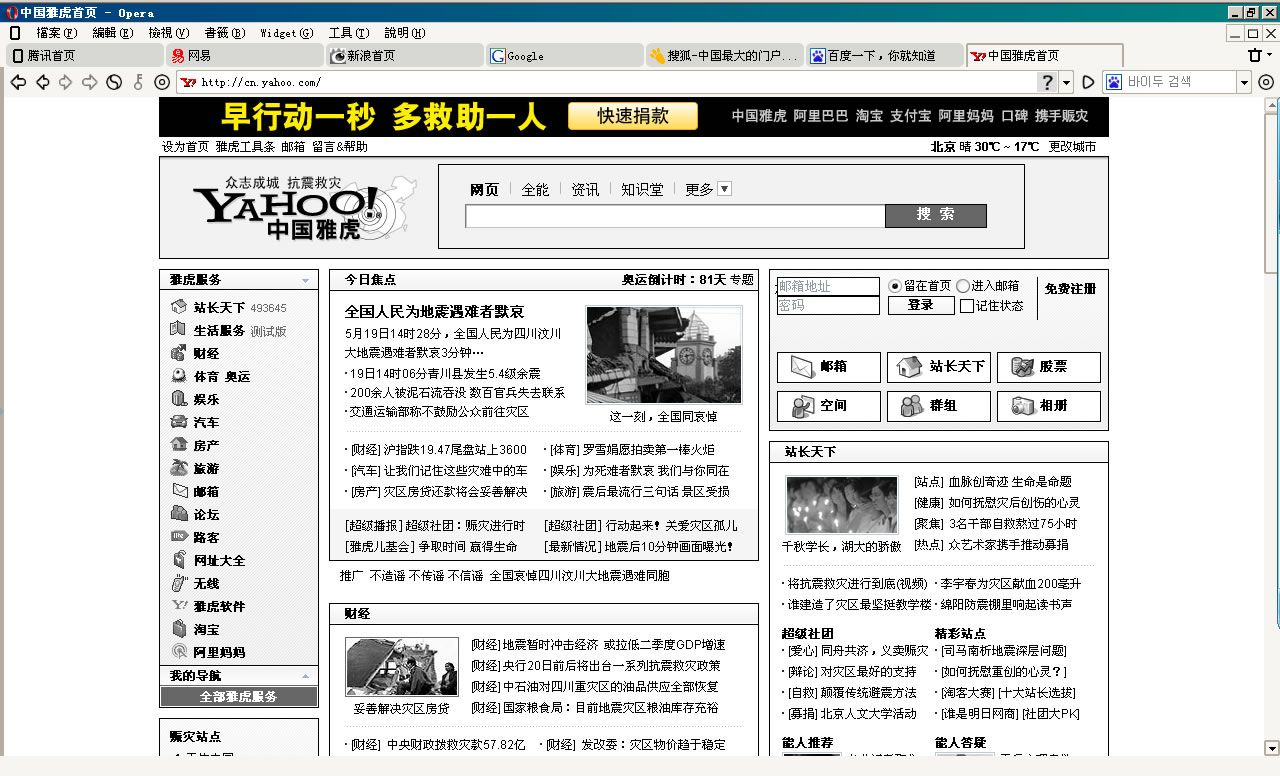Click the 更改城市 weather link

pos(1072,147)
